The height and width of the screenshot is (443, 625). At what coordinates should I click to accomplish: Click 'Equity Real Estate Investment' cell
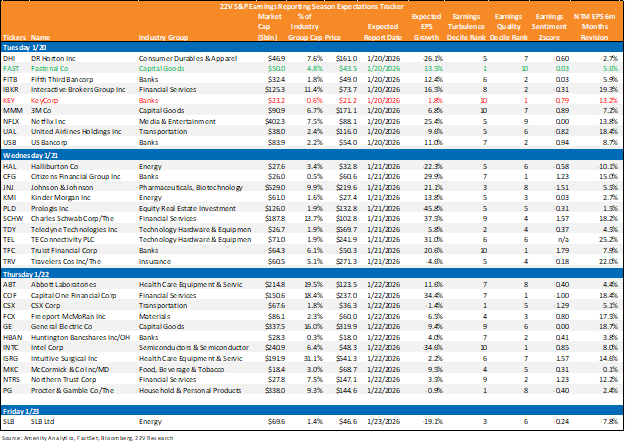coord(187,208)
